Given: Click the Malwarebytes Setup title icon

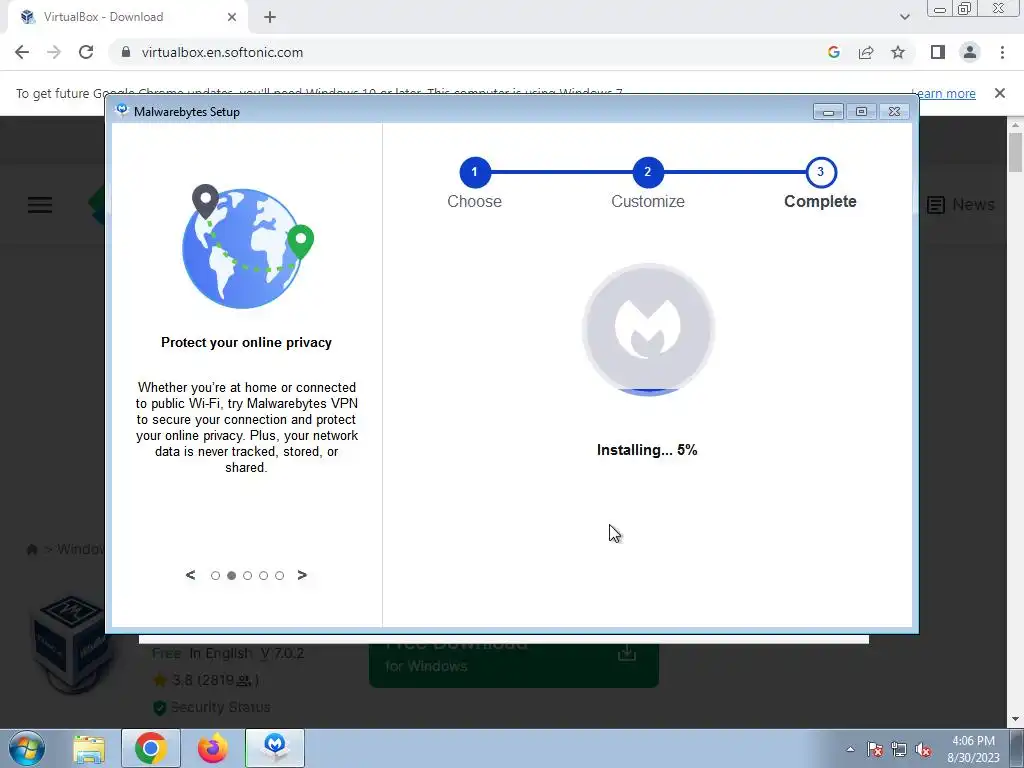Looking at the screenshot, I should pyautogui.click(x=121, y=111).
